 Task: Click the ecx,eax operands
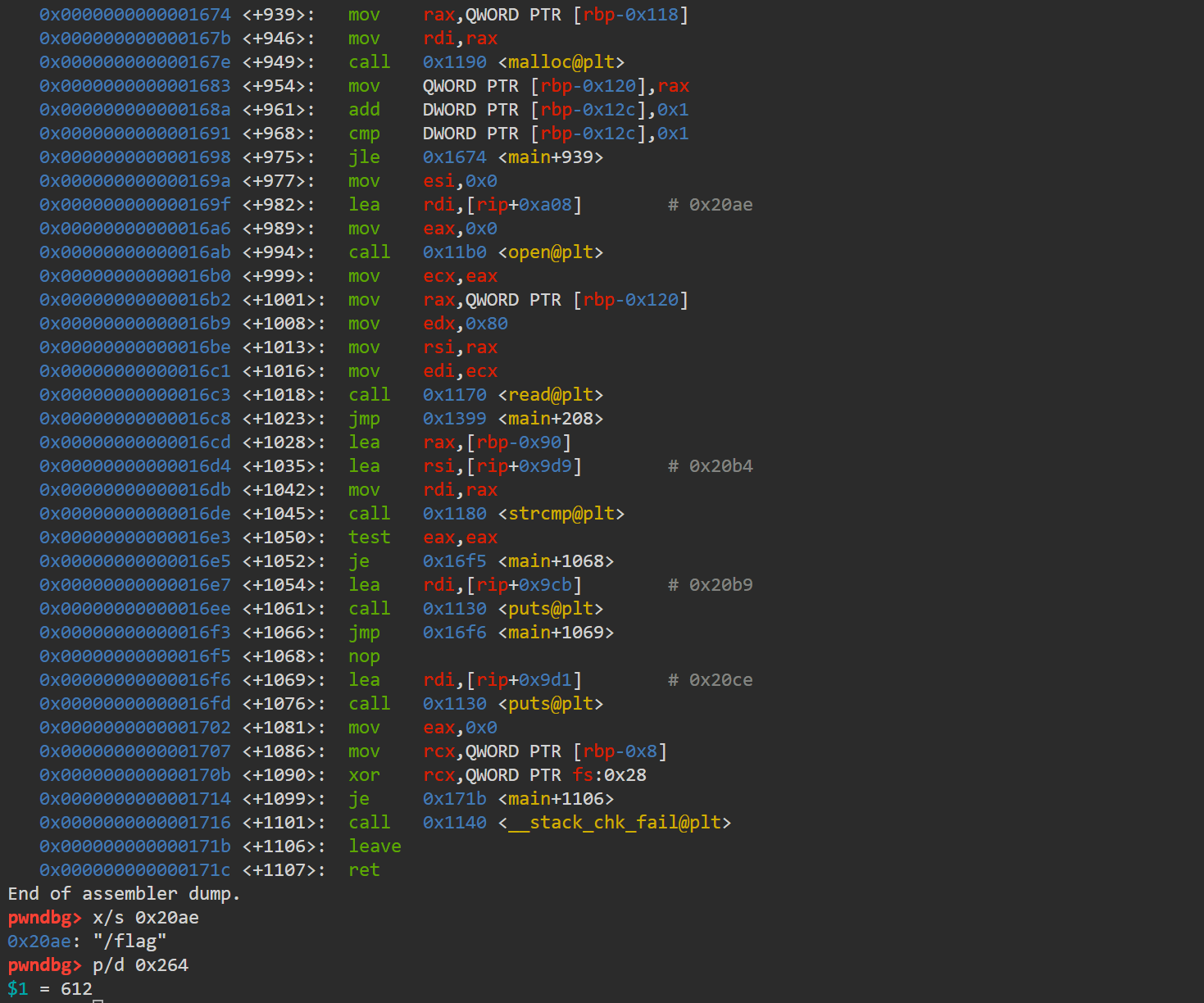tap(460, 276)
